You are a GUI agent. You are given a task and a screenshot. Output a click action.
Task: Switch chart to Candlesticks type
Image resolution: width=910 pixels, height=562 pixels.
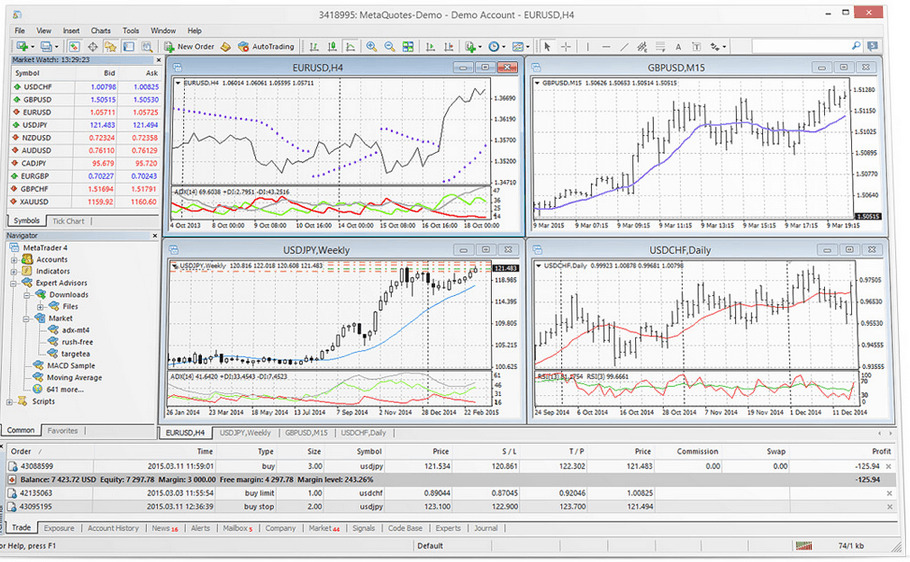tap(332, 46)
